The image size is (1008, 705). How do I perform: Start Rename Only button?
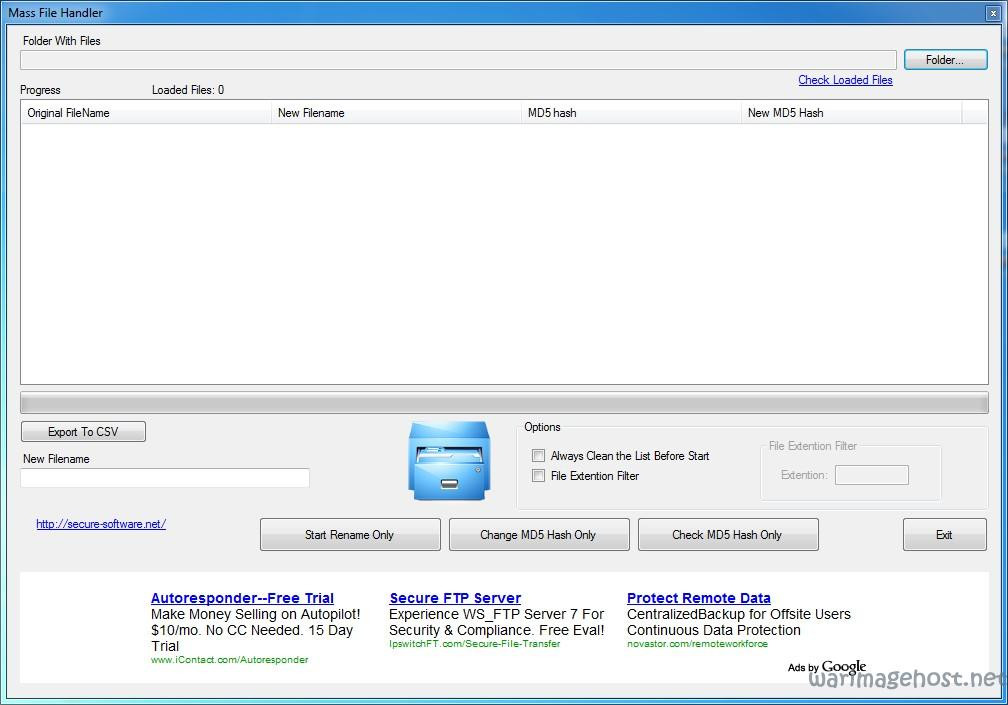pyautogui.click(x=350, y=535)
